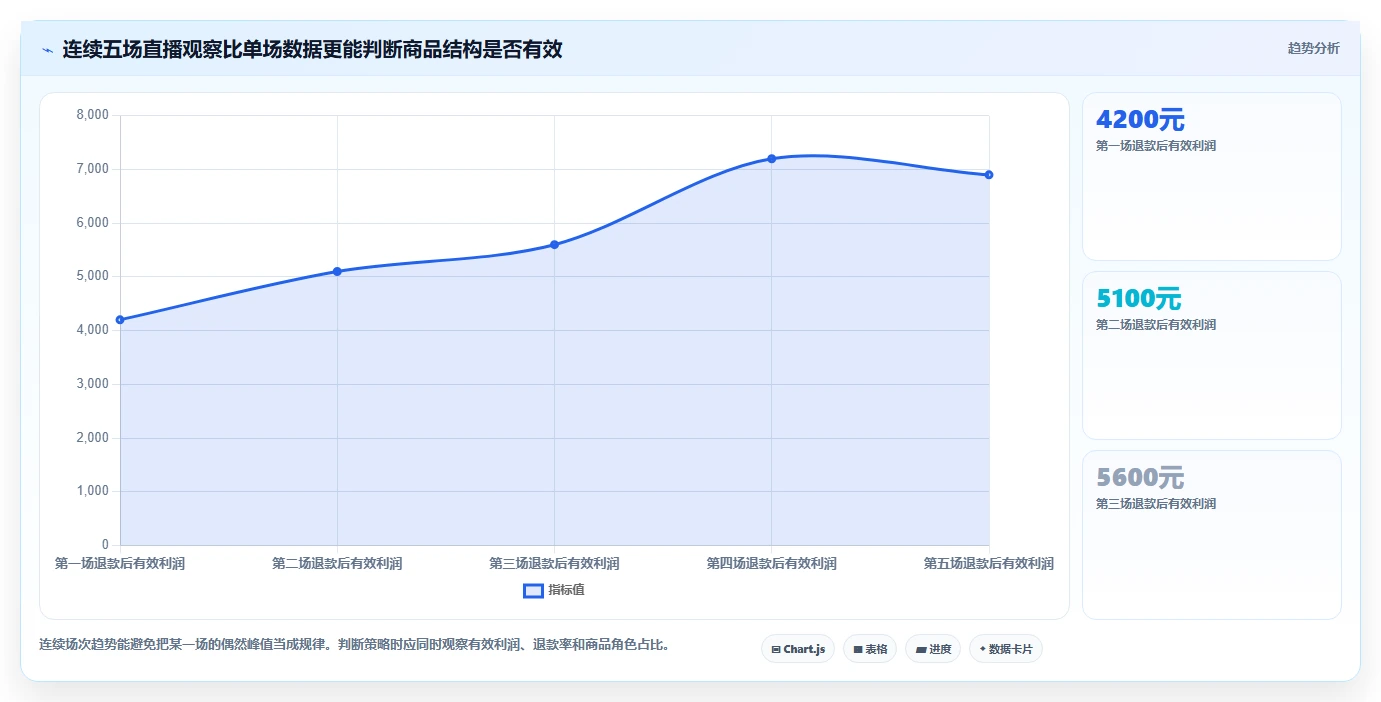The width and height of the screenshot is (1381, 702).
Task: Click the footnote text starting 连续场次趋势
Action: click(354, 645)
